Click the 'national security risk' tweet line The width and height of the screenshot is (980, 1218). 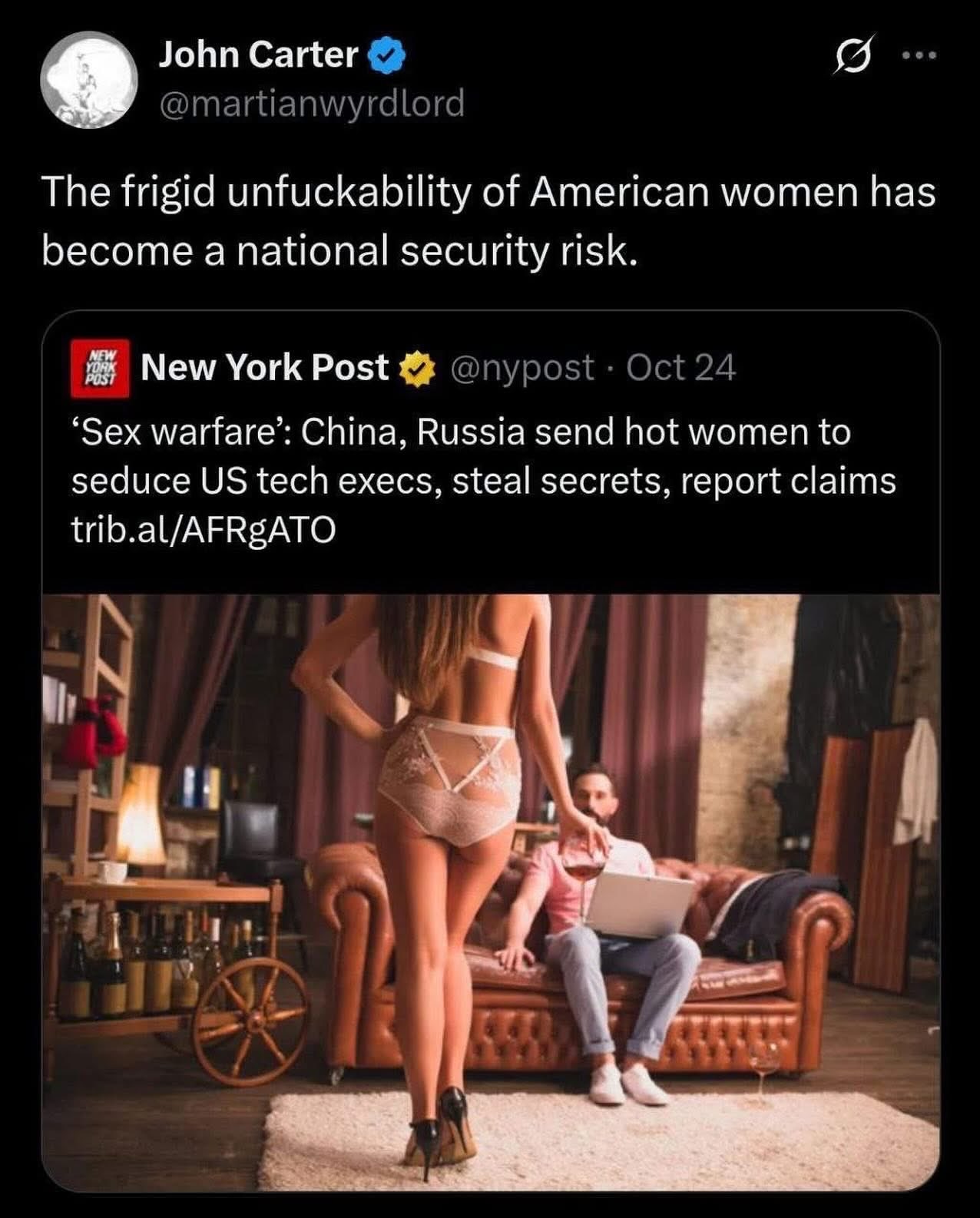339,250
